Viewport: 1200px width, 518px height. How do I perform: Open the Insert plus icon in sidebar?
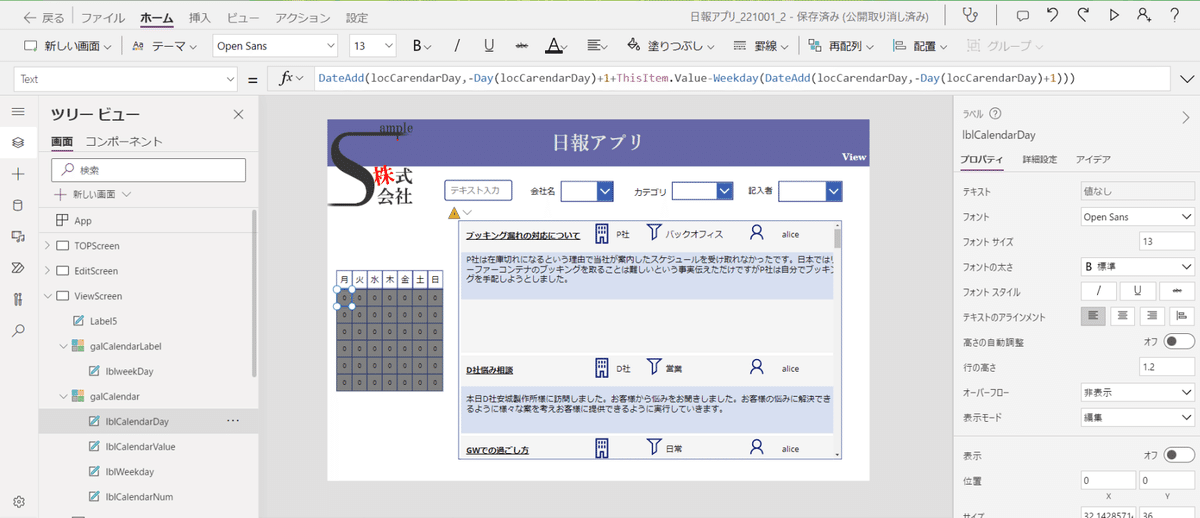pos(18,174)
